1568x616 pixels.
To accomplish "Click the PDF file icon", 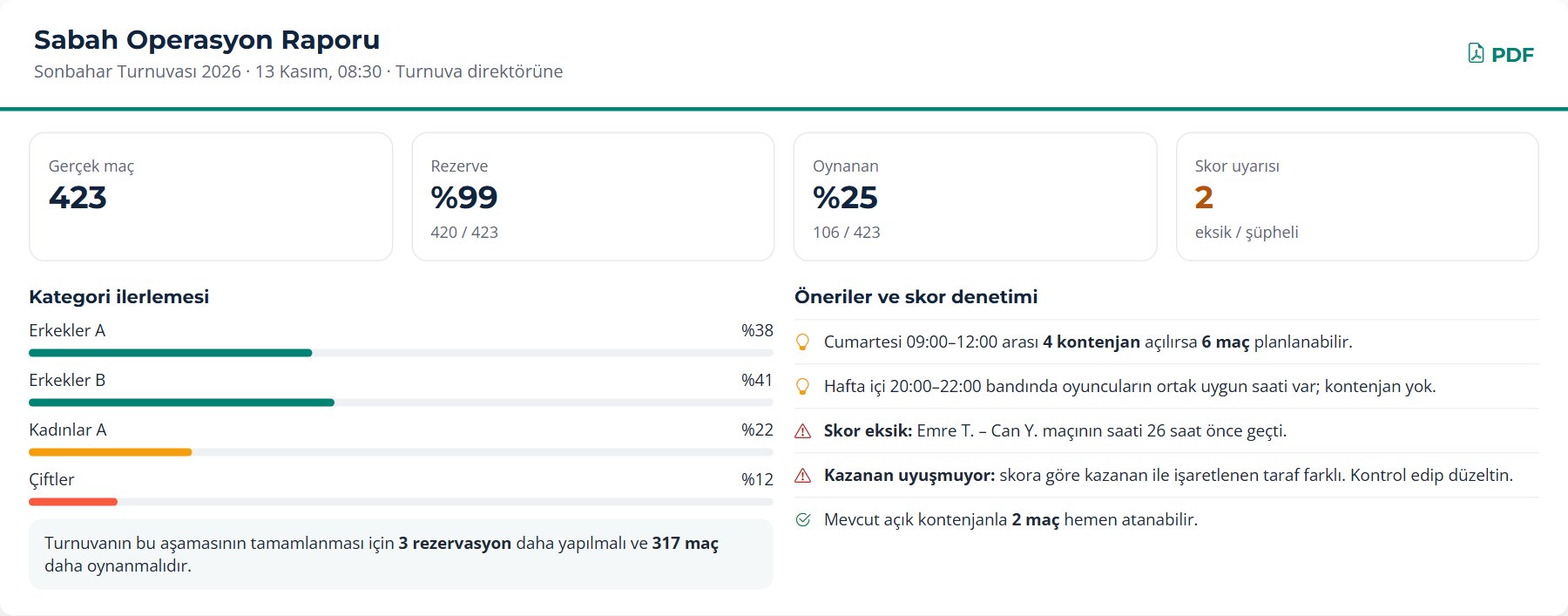I will (x=1476, y=54).
